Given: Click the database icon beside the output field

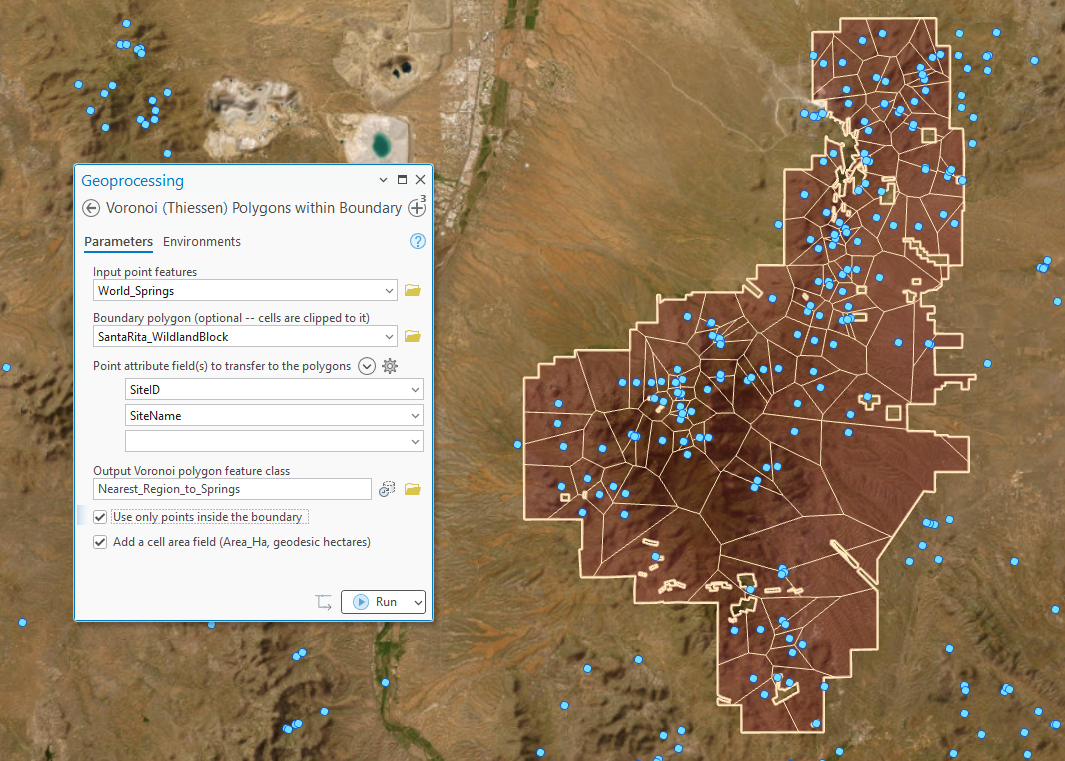Looking at the screenshot, I should (387, 489).
